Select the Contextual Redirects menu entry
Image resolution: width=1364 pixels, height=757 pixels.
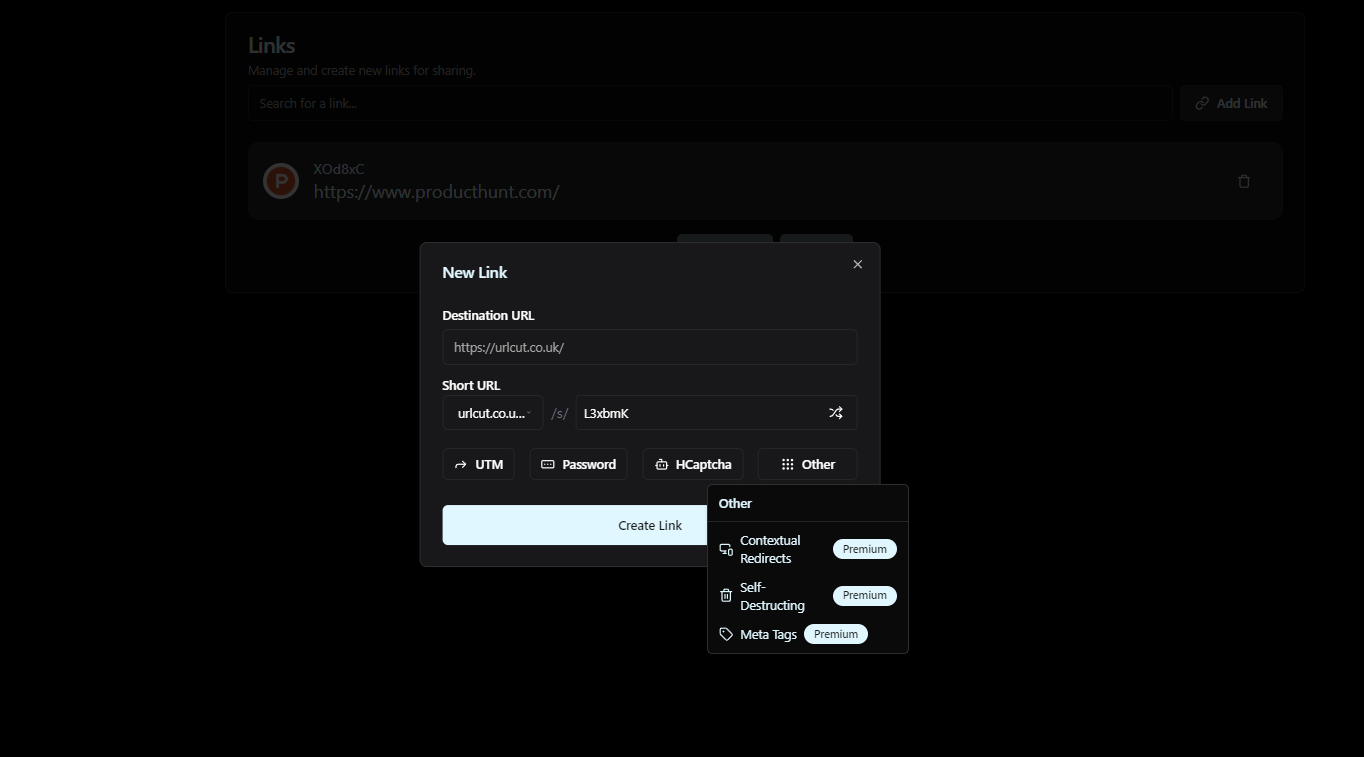click(808, 549)
